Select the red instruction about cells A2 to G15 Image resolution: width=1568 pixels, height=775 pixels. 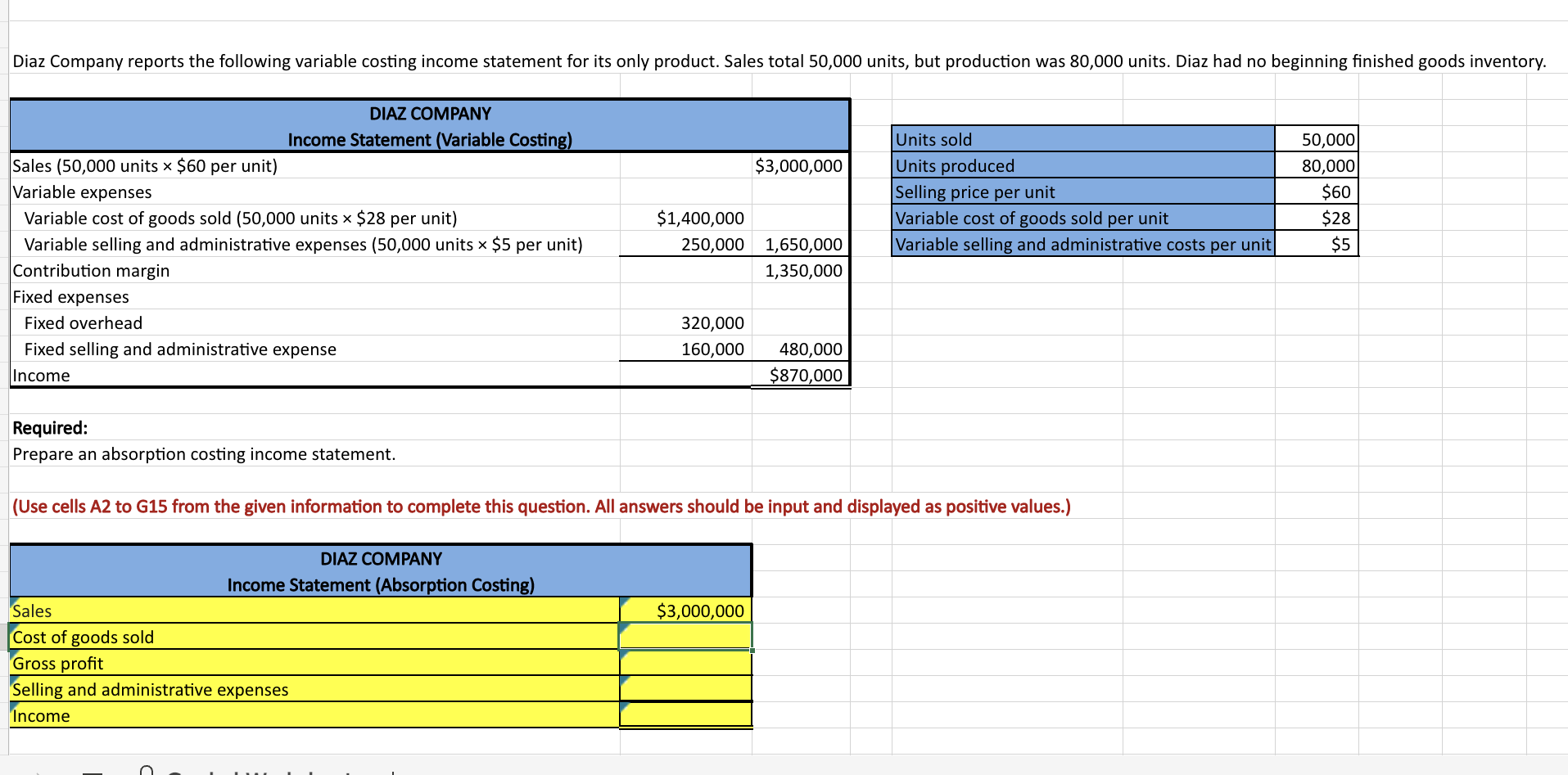pyautogui.click(x=541, y=507)
